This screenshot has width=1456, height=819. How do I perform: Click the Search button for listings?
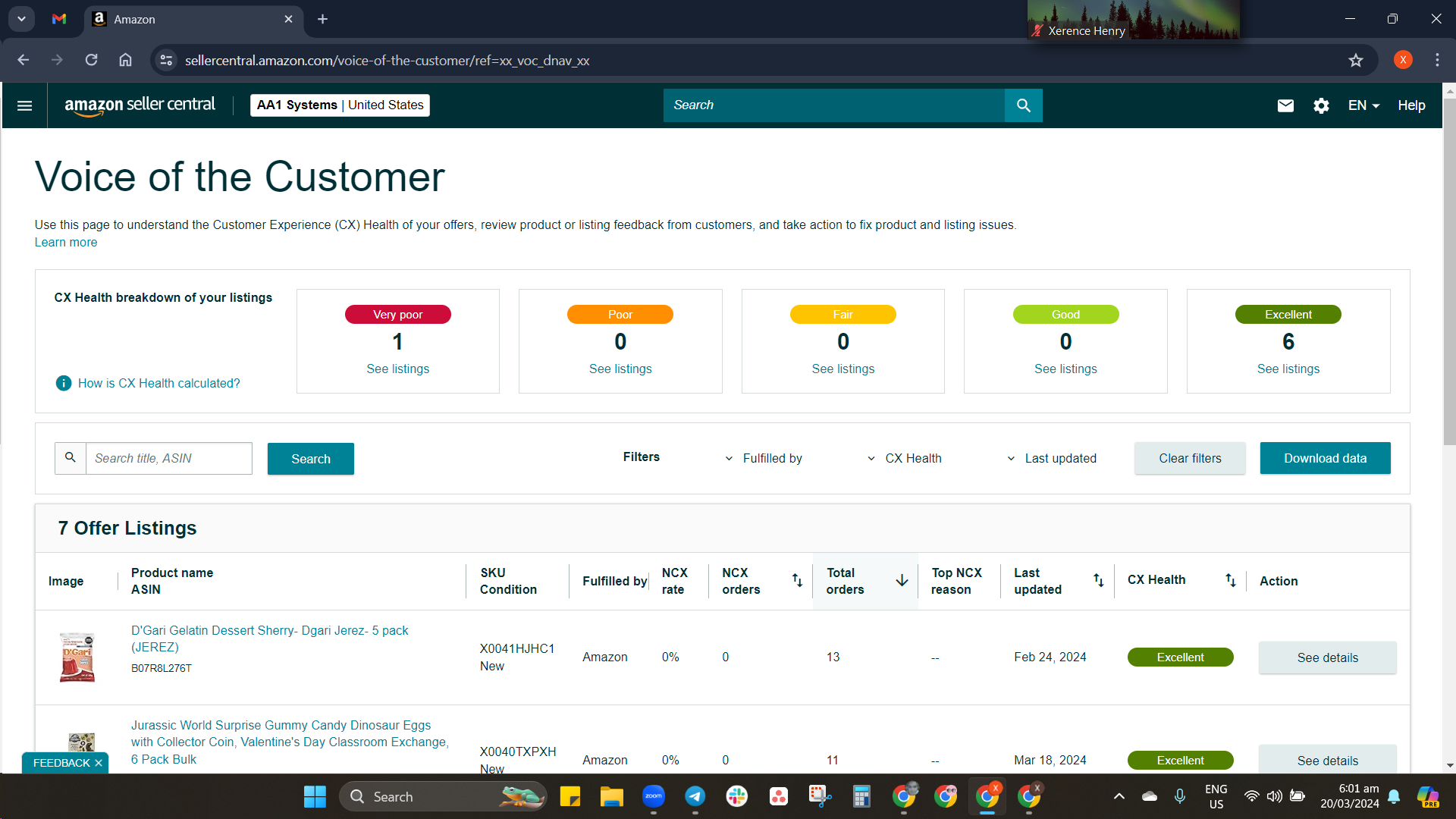[x=311, y=459]
